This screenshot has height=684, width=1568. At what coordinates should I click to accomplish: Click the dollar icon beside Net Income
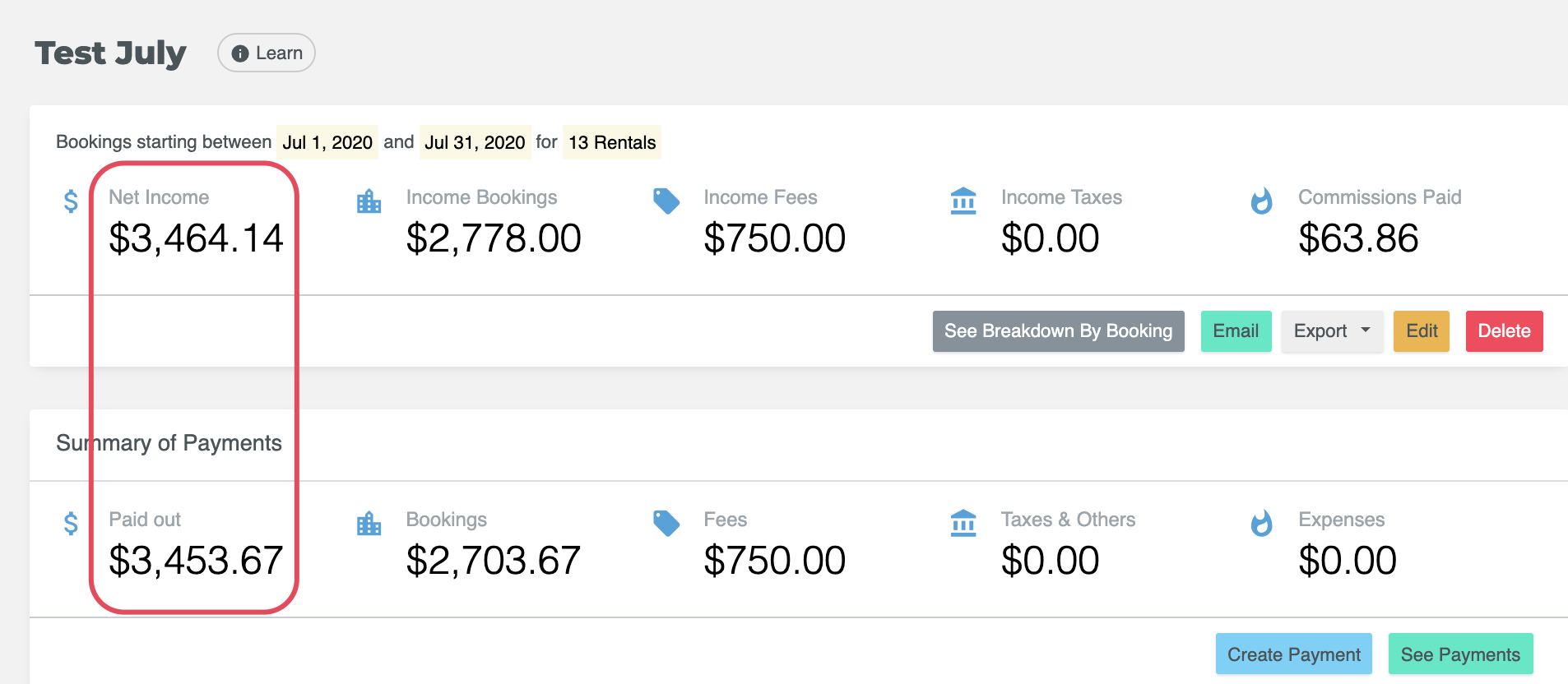click(71, 201)
